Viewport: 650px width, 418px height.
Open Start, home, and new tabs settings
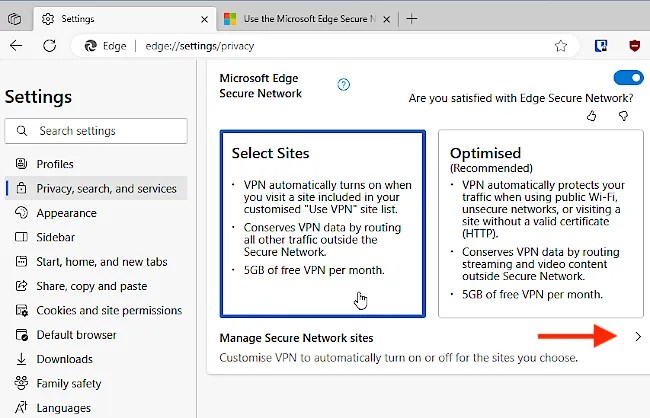point(96,262)
